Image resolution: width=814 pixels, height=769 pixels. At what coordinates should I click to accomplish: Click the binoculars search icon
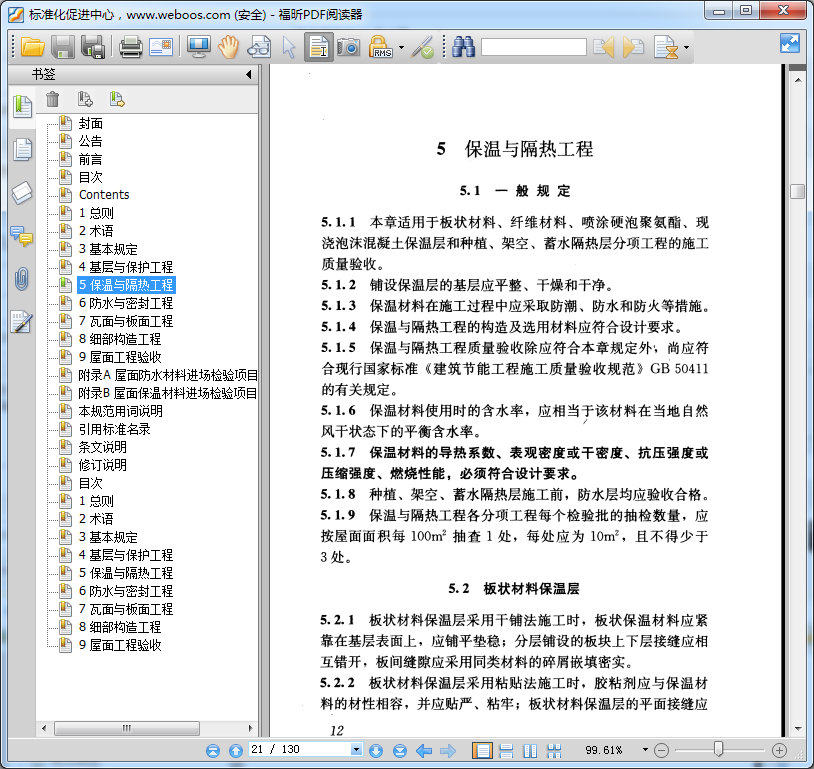(464, 47)
